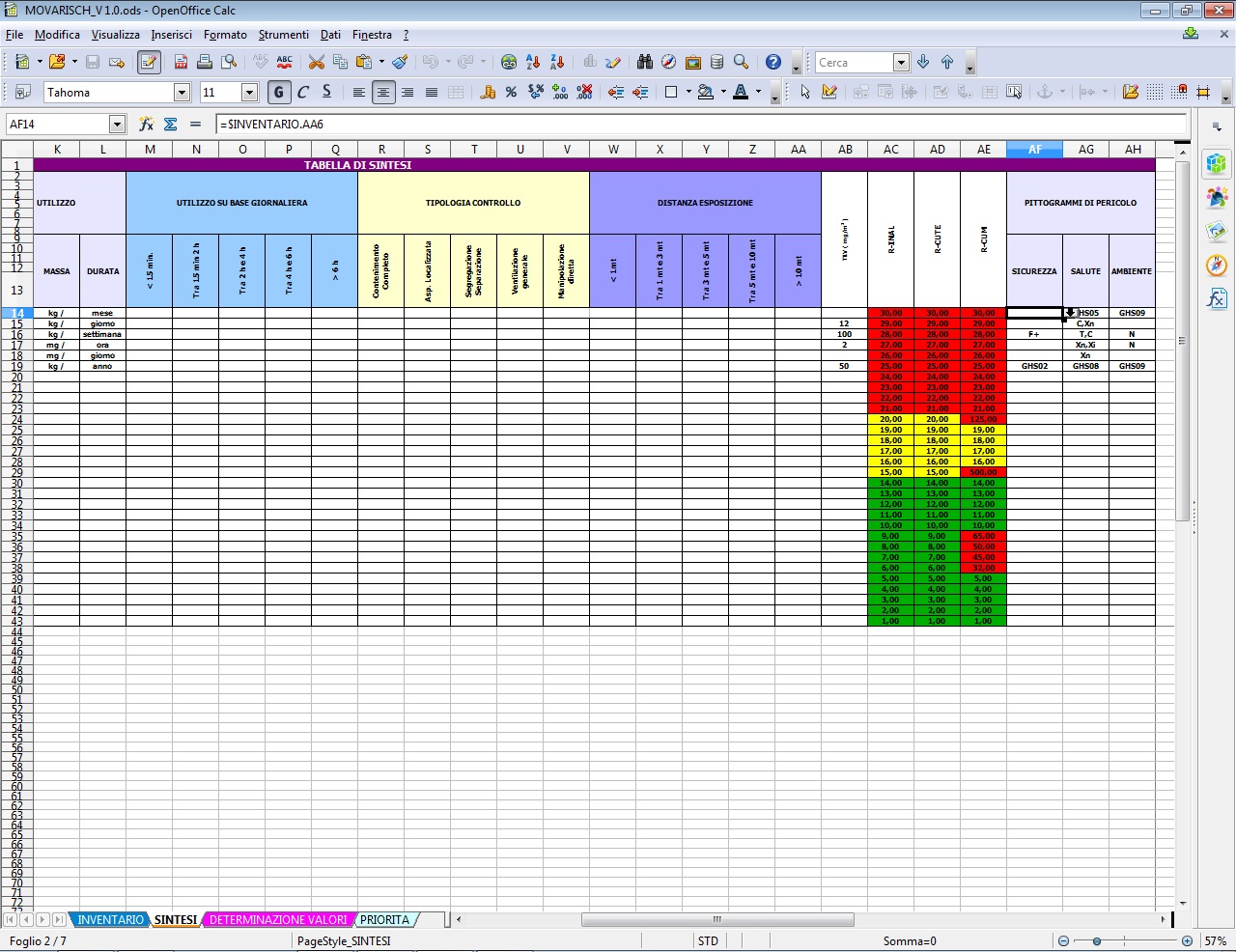The image size is (1236, 952).
Task: Click the formula input line
Action: point(700,124)
